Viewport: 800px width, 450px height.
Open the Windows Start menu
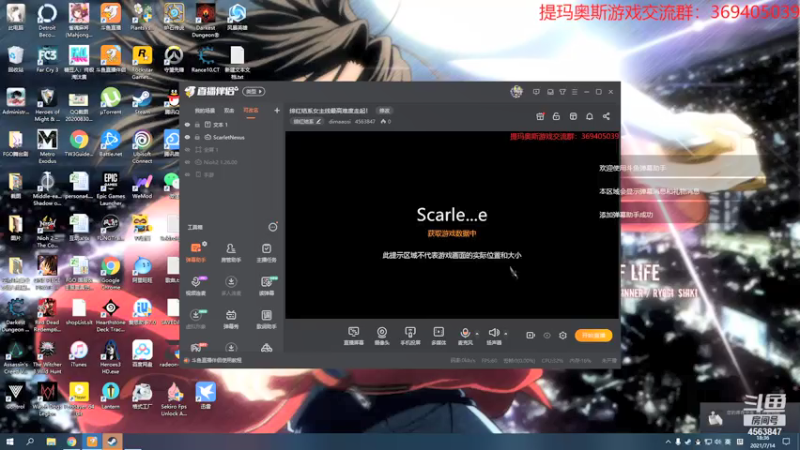[x=10, y=442]
